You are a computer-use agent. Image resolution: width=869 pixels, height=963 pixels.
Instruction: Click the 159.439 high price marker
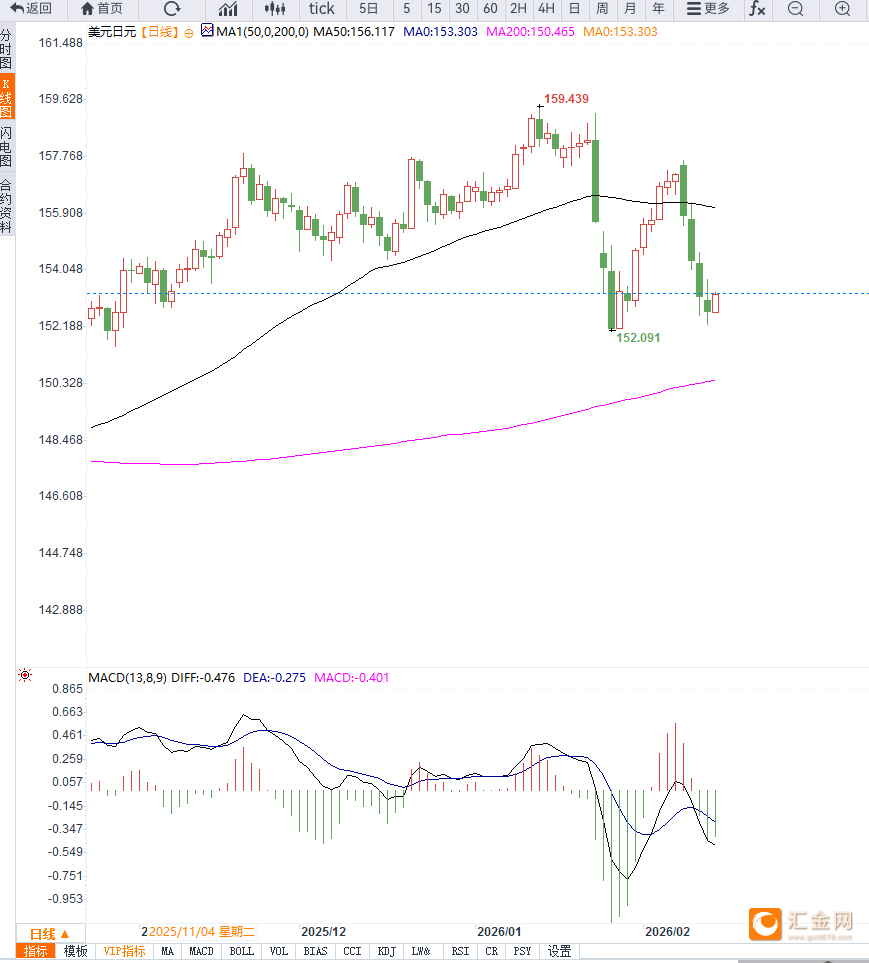[x=565, y=99]
